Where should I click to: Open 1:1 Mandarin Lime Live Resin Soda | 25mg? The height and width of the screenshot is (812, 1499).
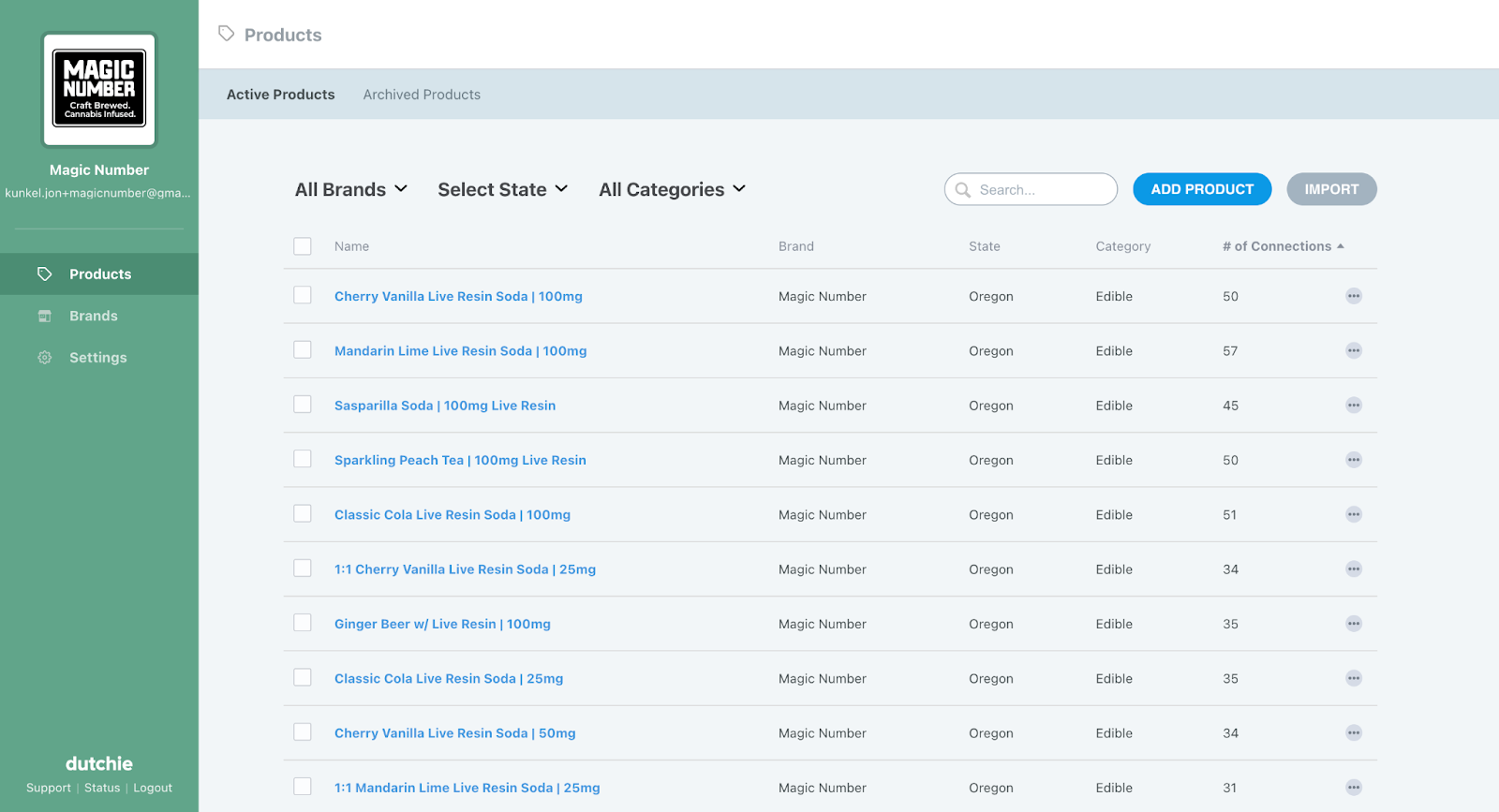[468, 788]
